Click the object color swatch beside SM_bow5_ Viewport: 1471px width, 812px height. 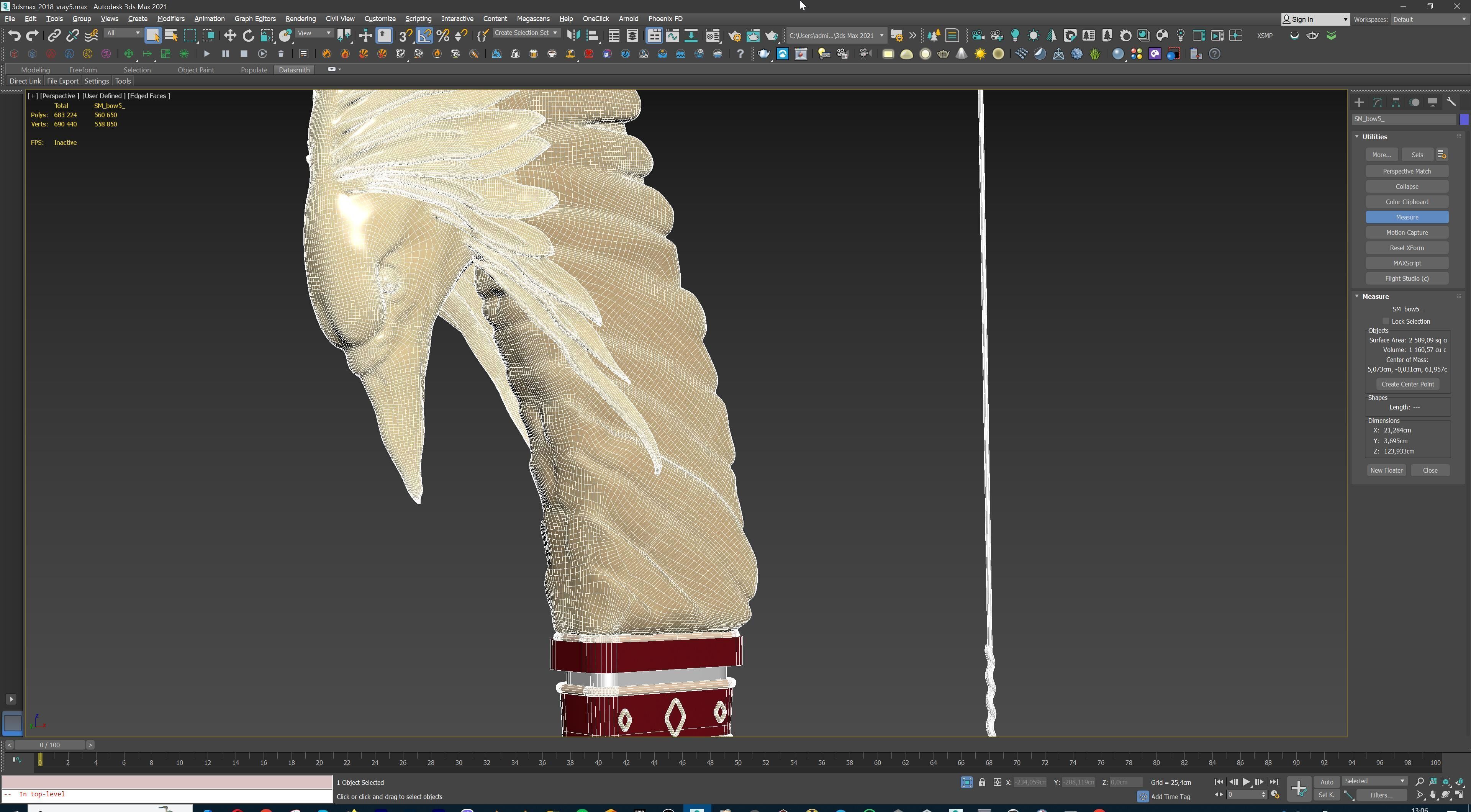(x=1464, y=120)
